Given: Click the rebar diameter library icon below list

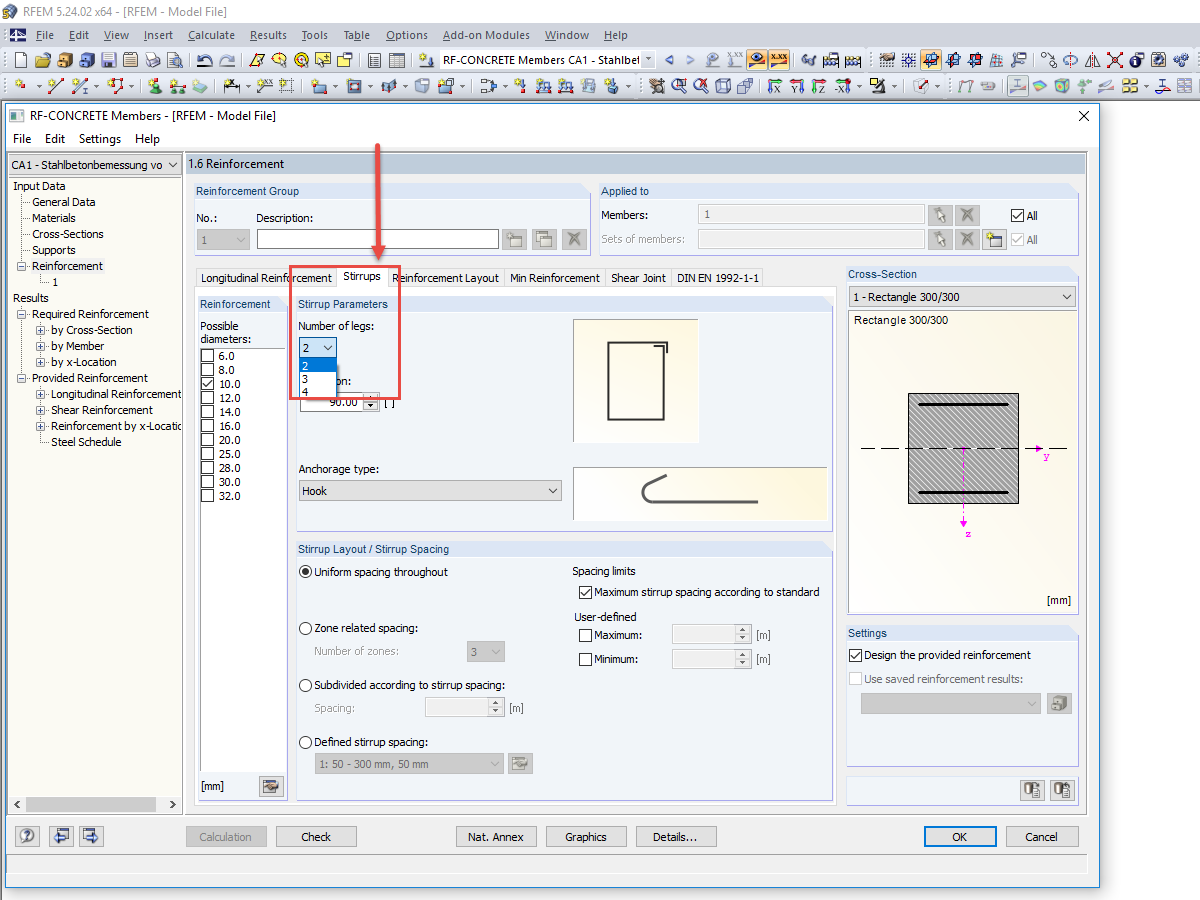Looking at the screenshot, I should click(270, 786).
